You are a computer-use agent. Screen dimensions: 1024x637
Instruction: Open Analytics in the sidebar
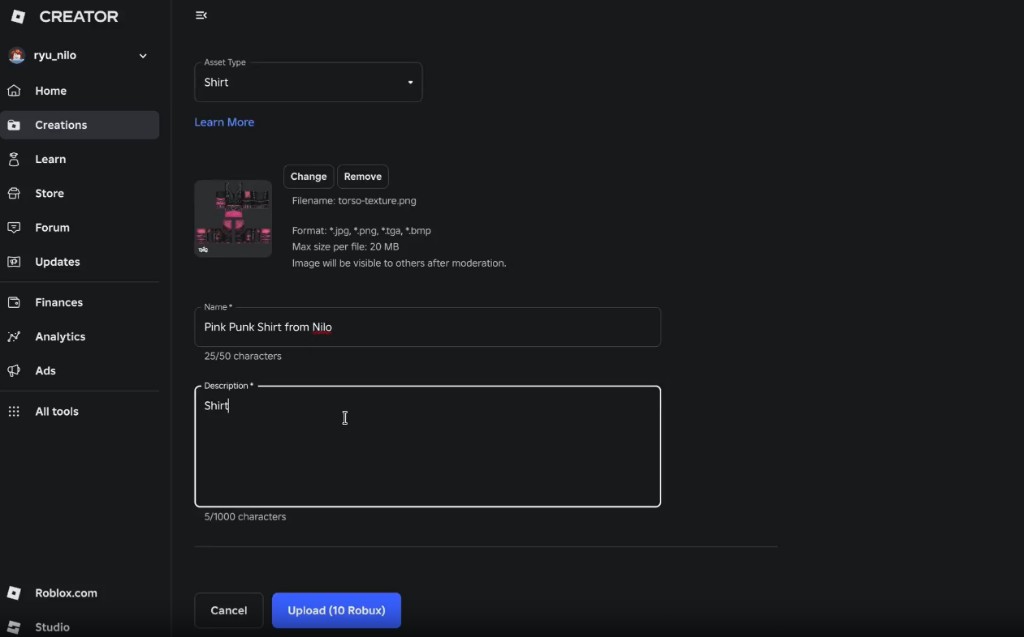[80, 336]
